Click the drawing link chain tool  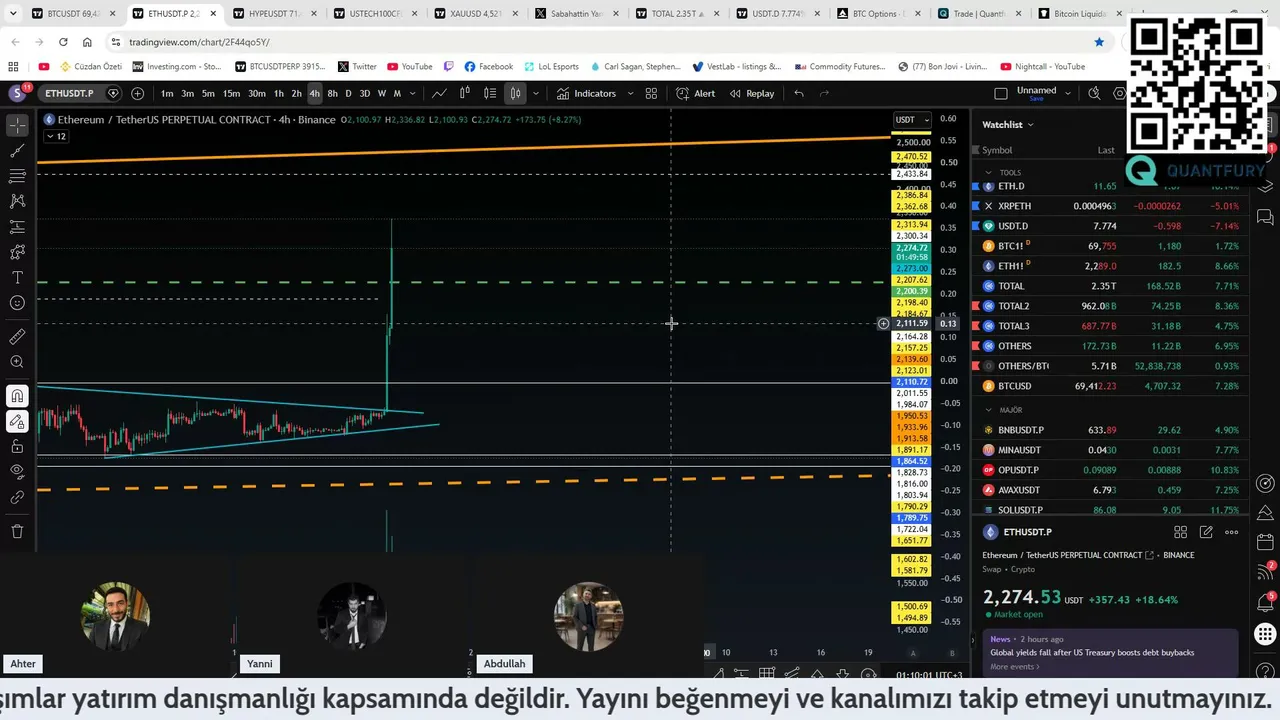tap(17, 497)
